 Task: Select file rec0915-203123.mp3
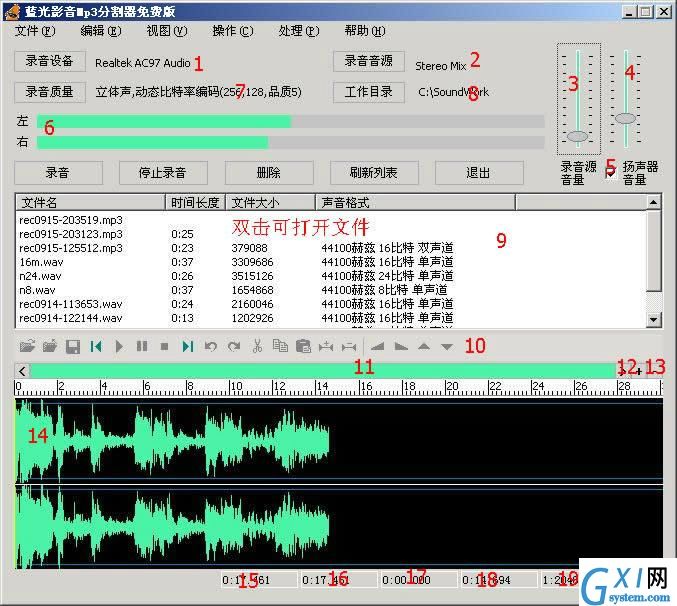coord(71,234)
